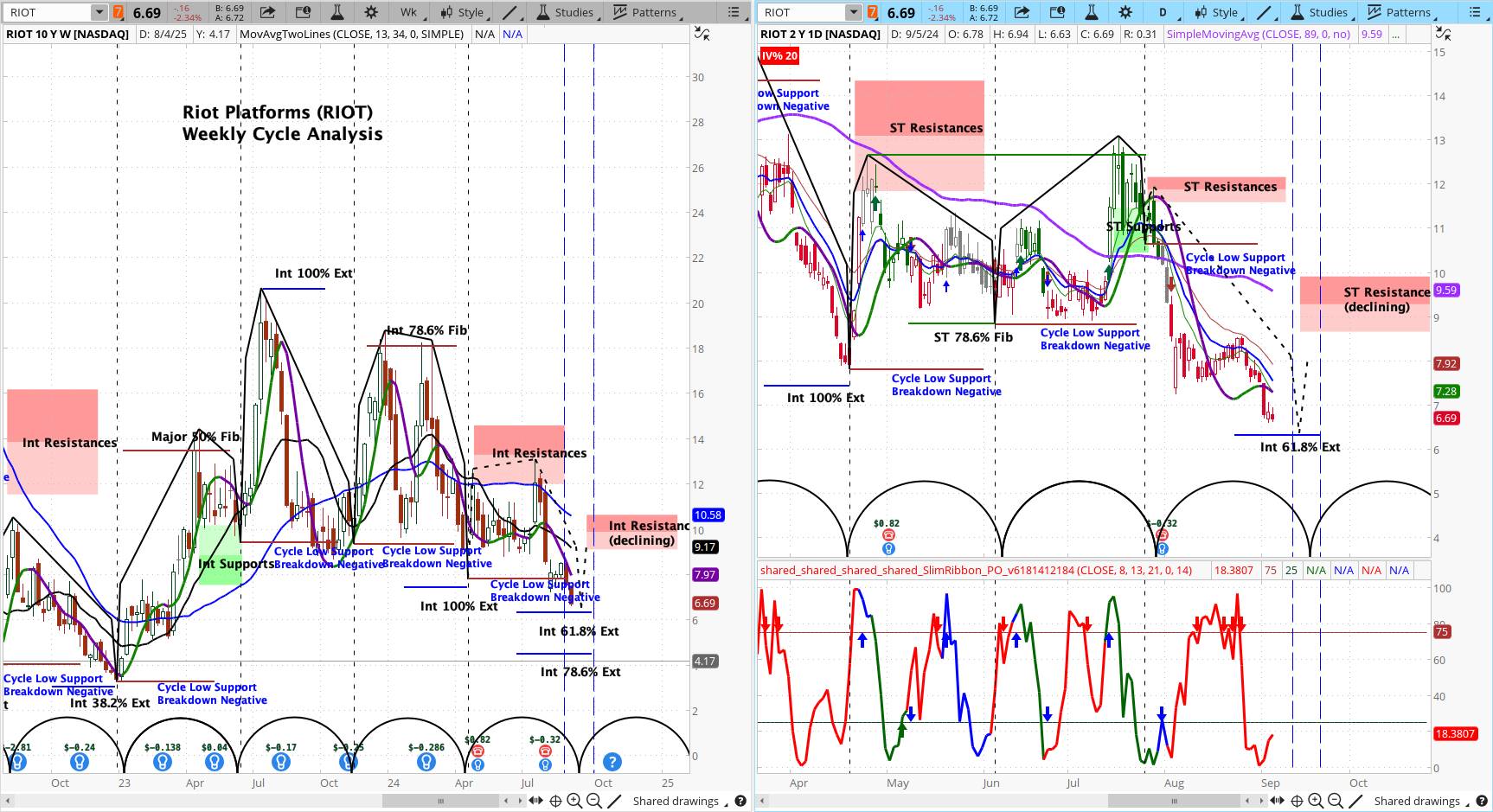Open chart settings gear on right chart

1125,12
